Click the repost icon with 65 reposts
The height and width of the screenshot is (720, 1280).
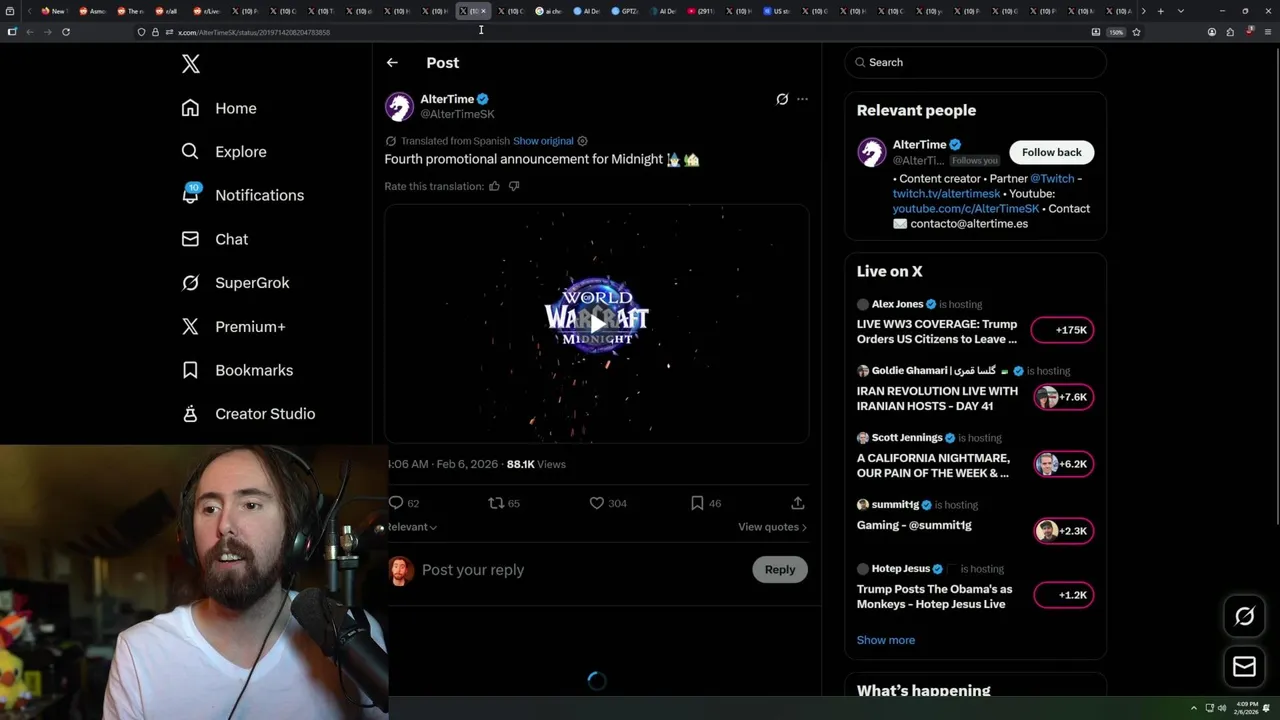click(x=496, y=503)
